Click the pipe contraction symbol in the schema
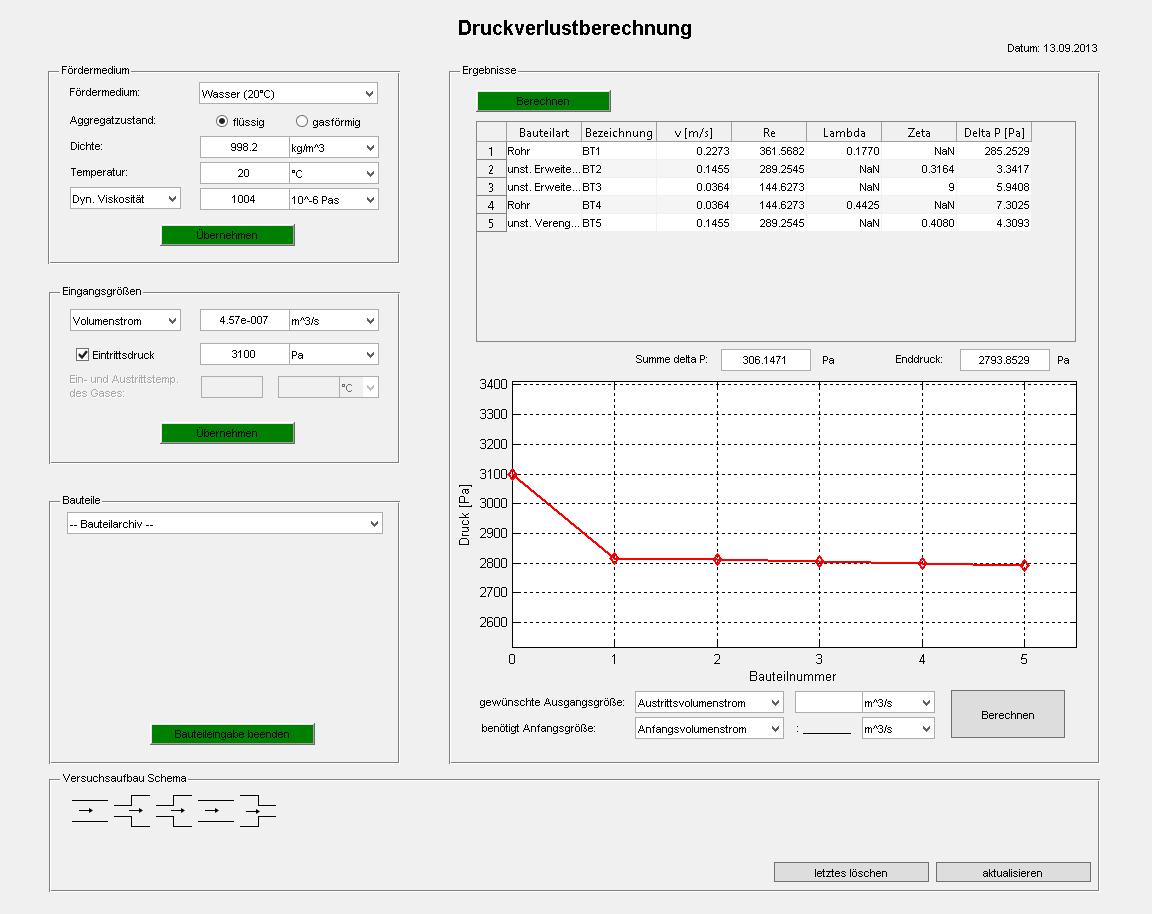Screen dimensions: 1152x914 point(257,810)
